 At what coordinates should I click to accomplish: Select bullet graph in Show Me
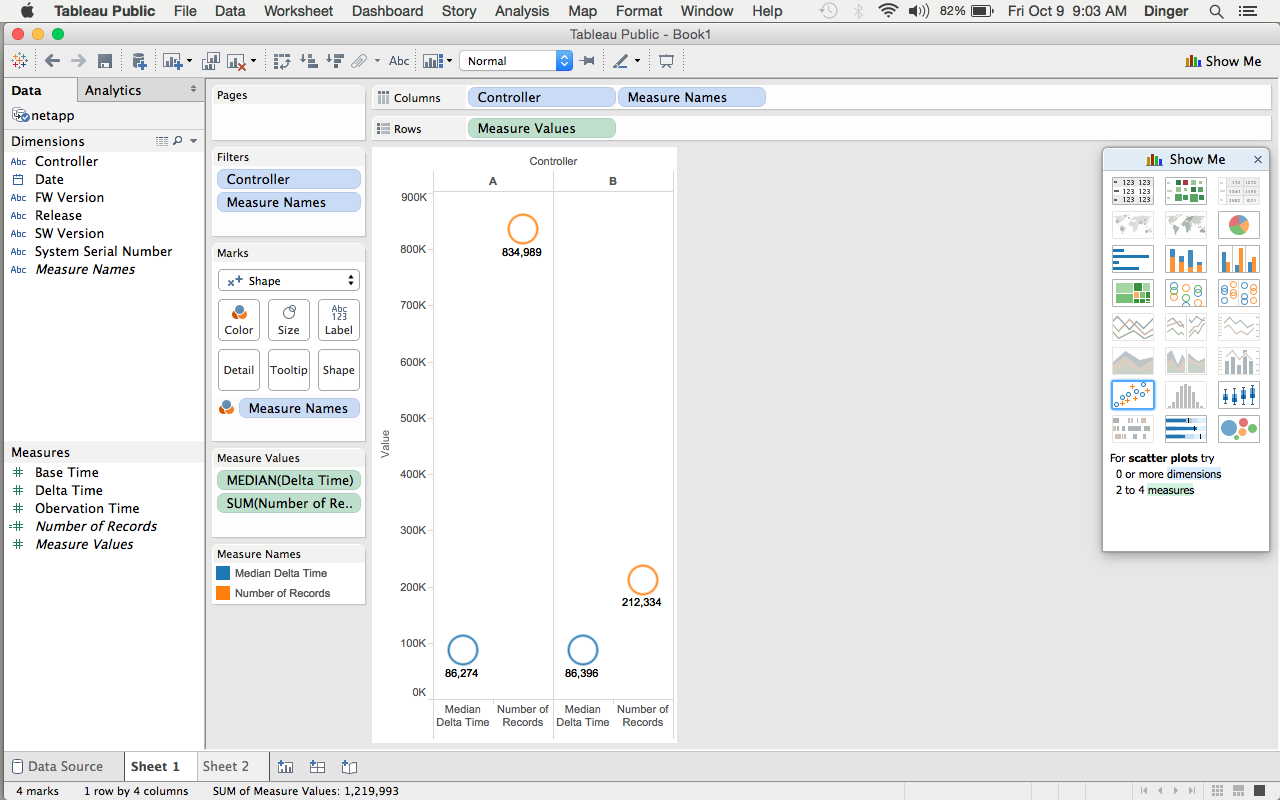(1186, 429)
